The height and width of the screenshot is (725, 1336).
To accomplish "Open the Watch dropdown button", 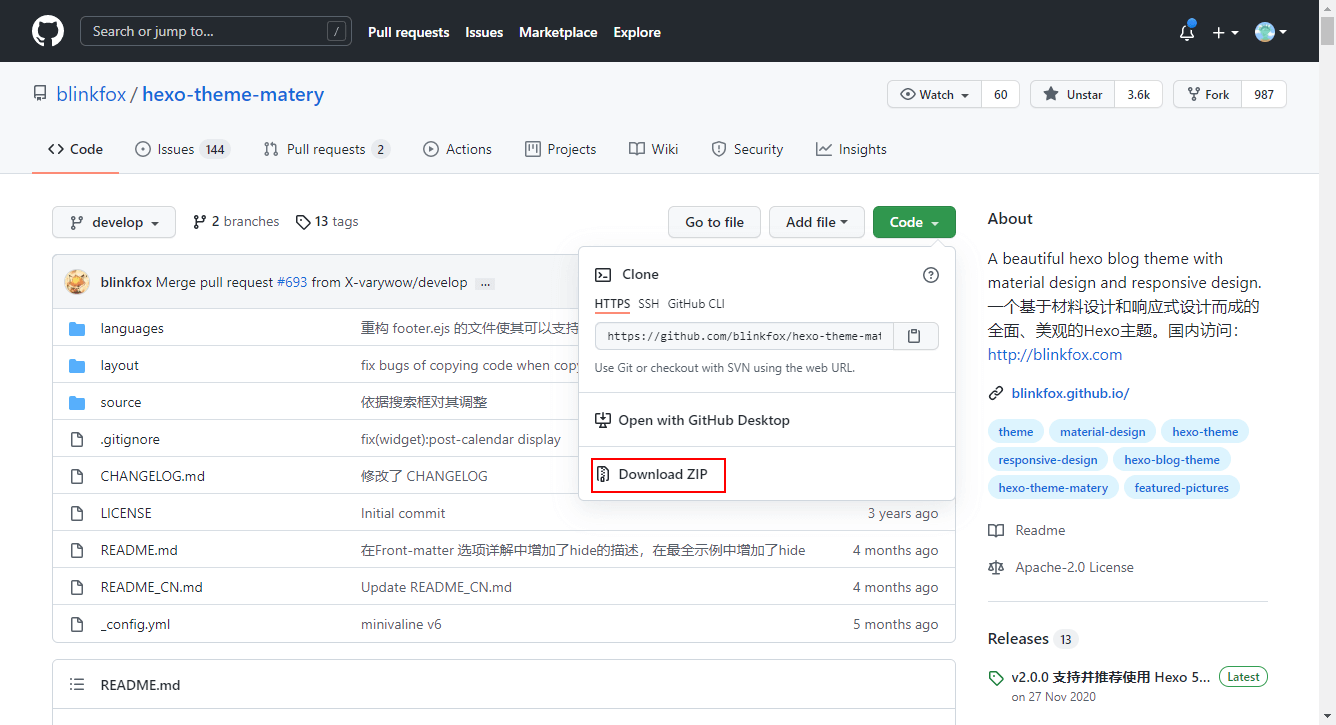I will click(x=935, y=94).
